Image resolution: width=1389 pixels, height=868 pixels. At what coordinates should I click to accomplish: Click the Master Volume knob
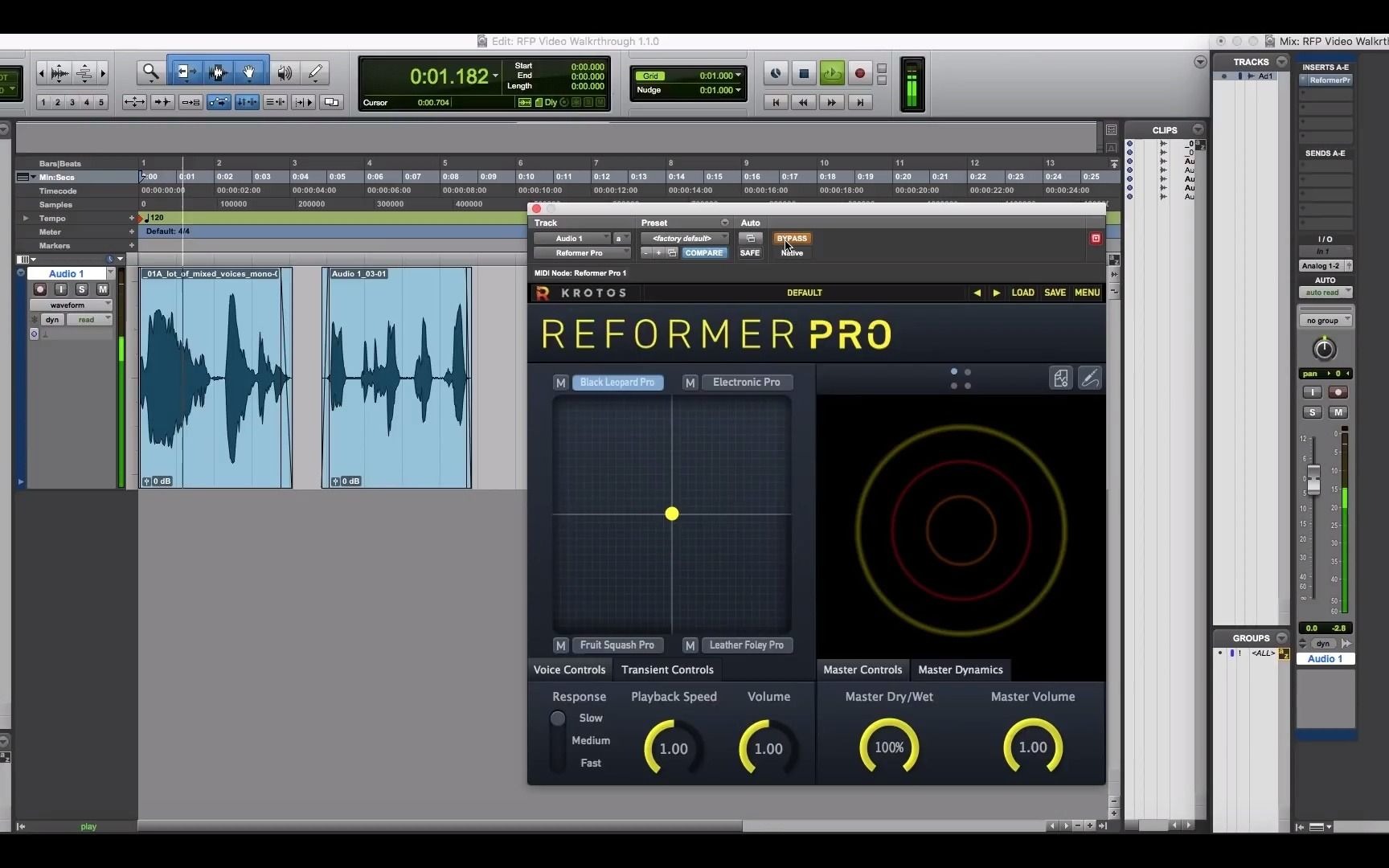click(1033, 747)
